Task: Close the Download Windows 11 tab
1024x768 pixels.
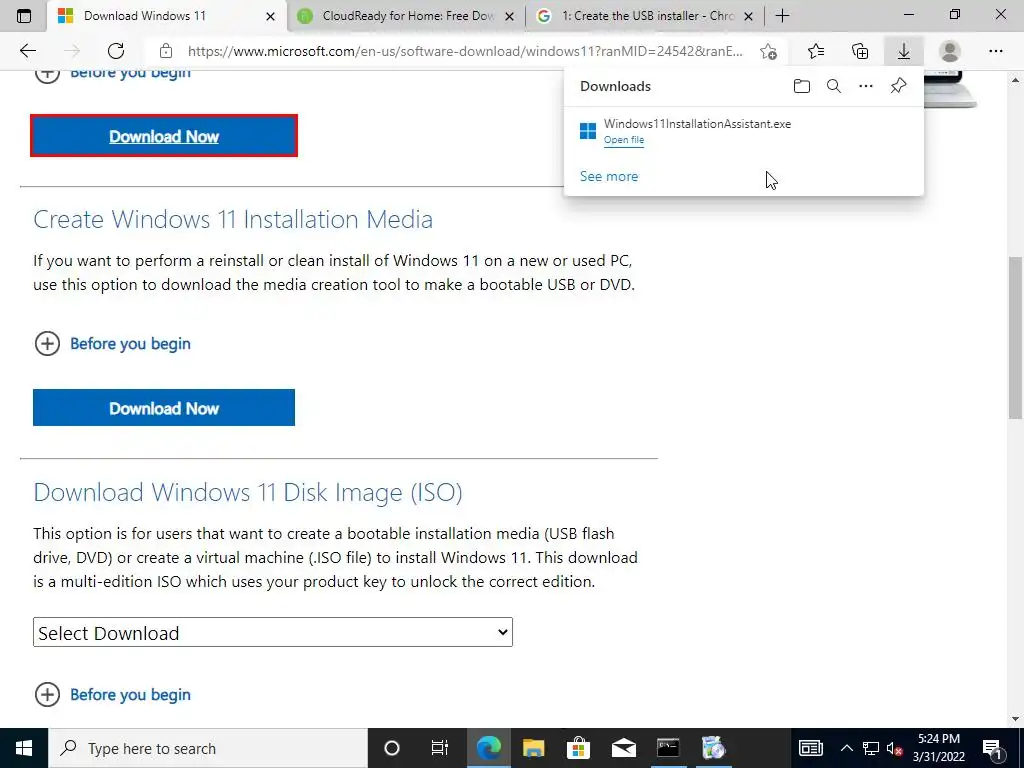Action: (270, 16)
